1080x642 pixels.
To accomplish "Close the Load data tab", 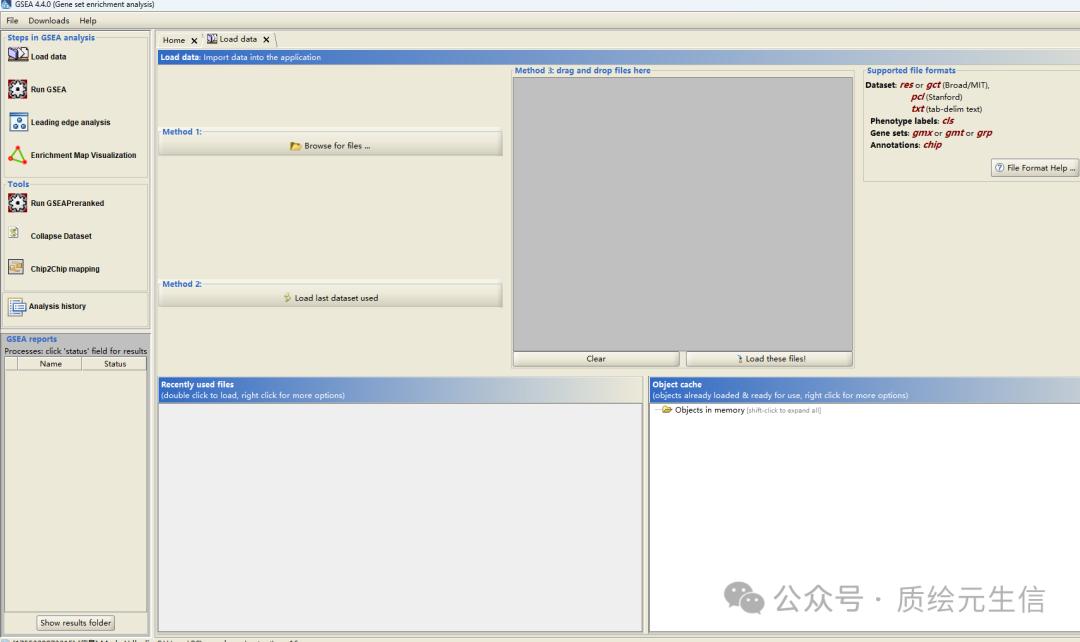I will (266, 40).
